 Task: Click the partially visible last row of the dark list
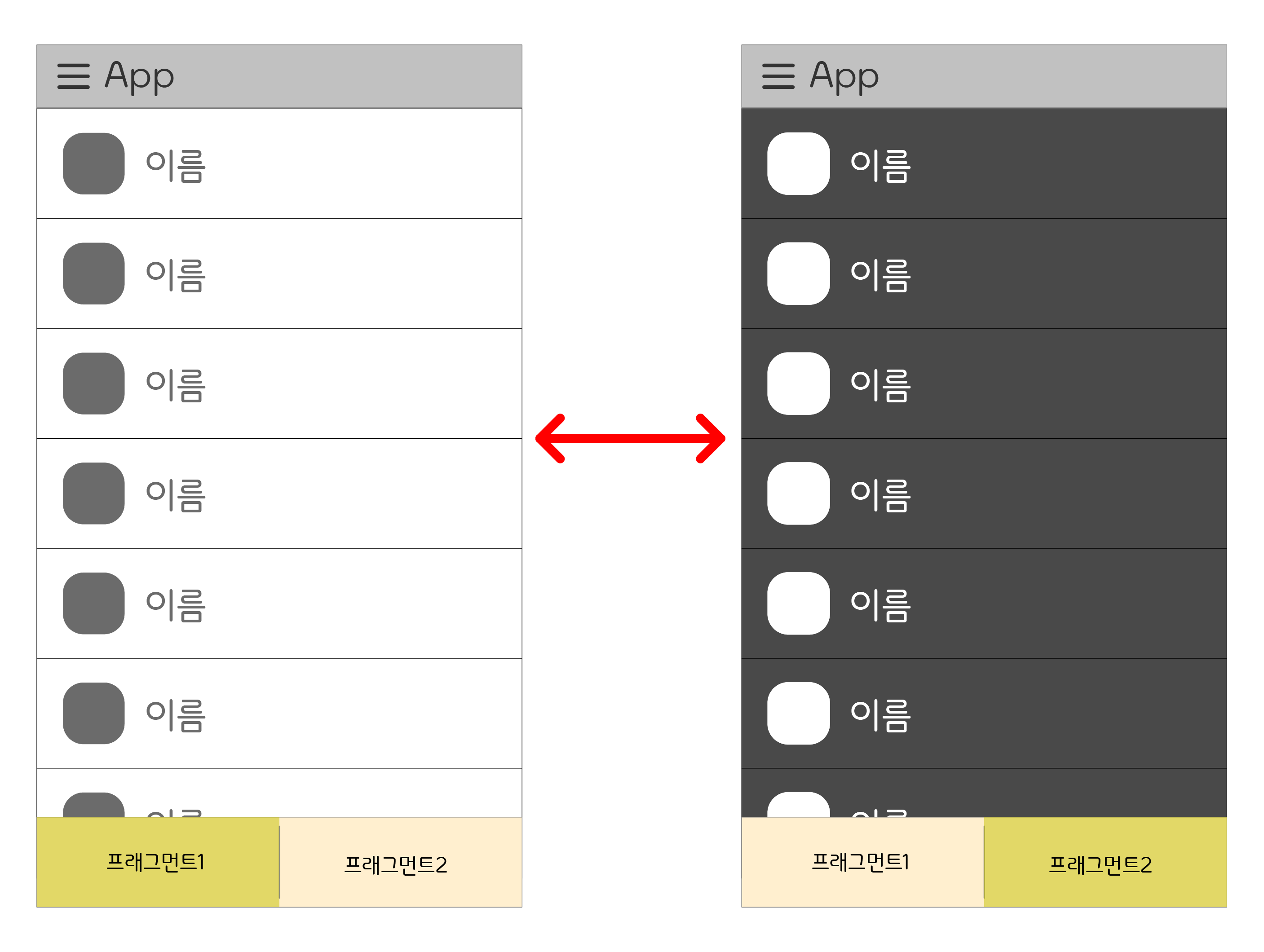click(x=984, y=793)
